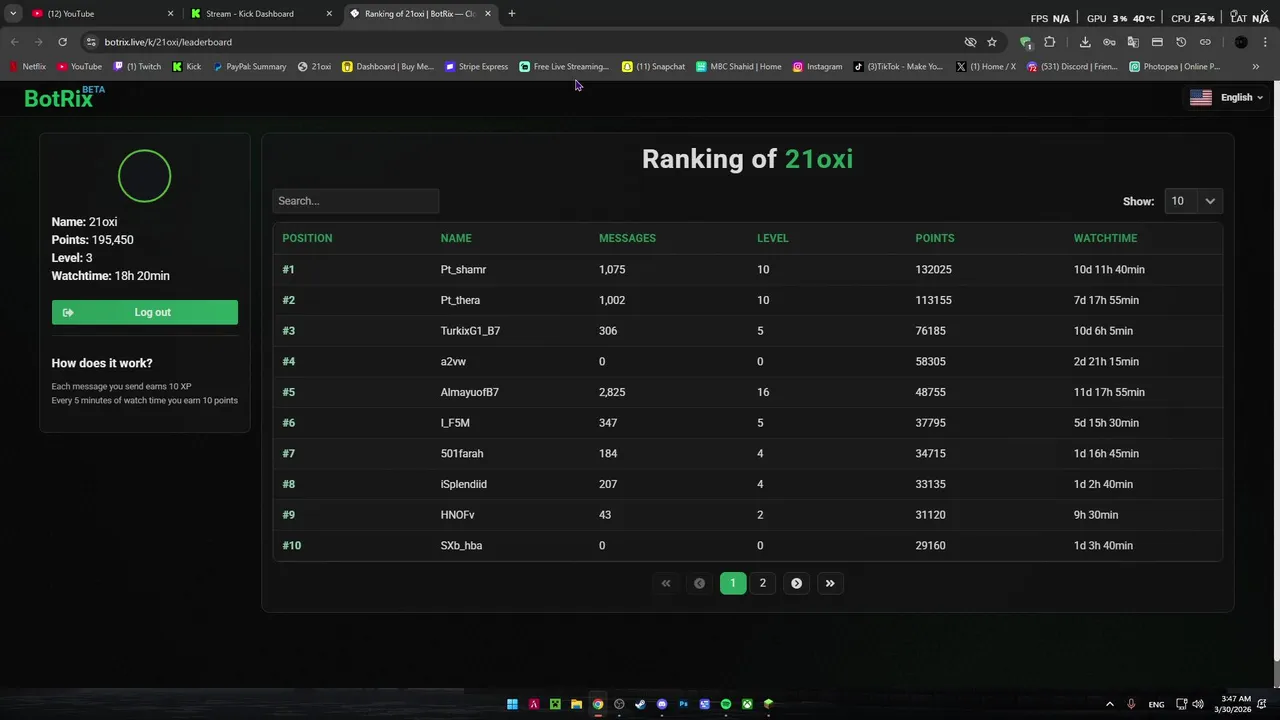The width and height of the screenshot is (1280, 720).
Task: Open taskbar clock showing 3:47 AM
Action: click(x=1233, y=704)
